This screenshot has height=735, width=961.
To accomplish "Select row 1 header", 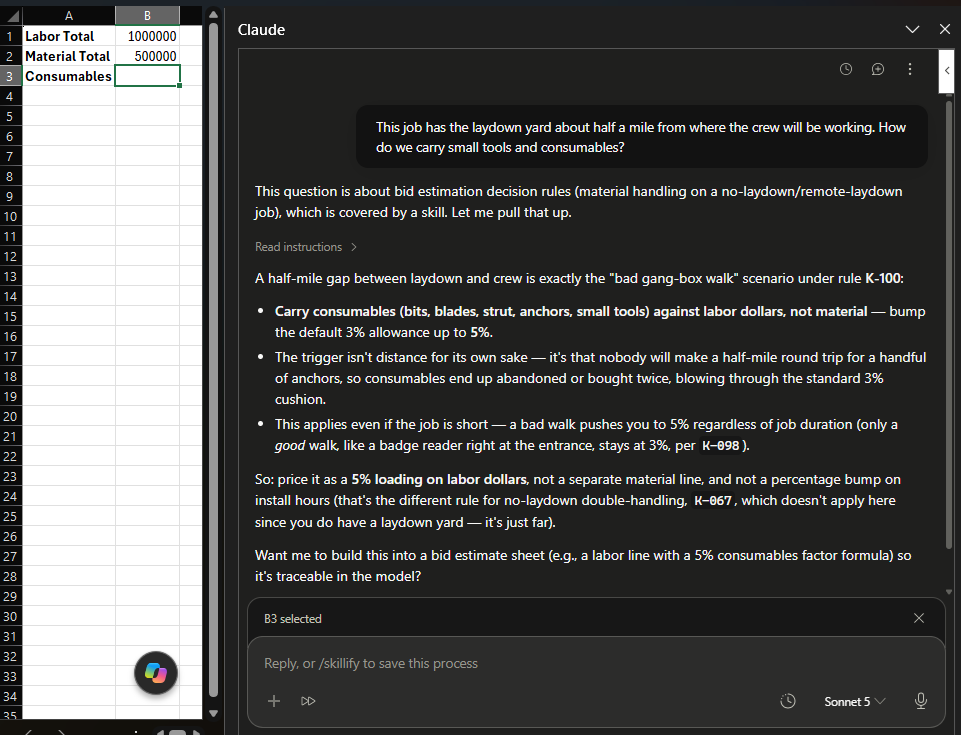I will click(10, 36).
